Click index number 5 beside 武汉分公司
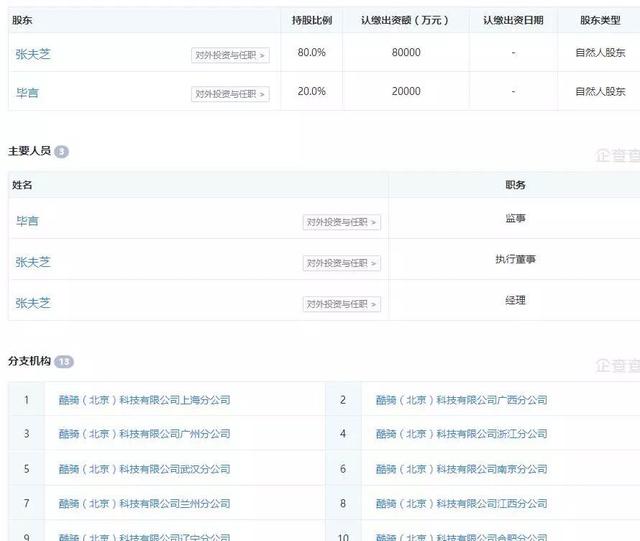640x541 pixels. pos(27,469)
